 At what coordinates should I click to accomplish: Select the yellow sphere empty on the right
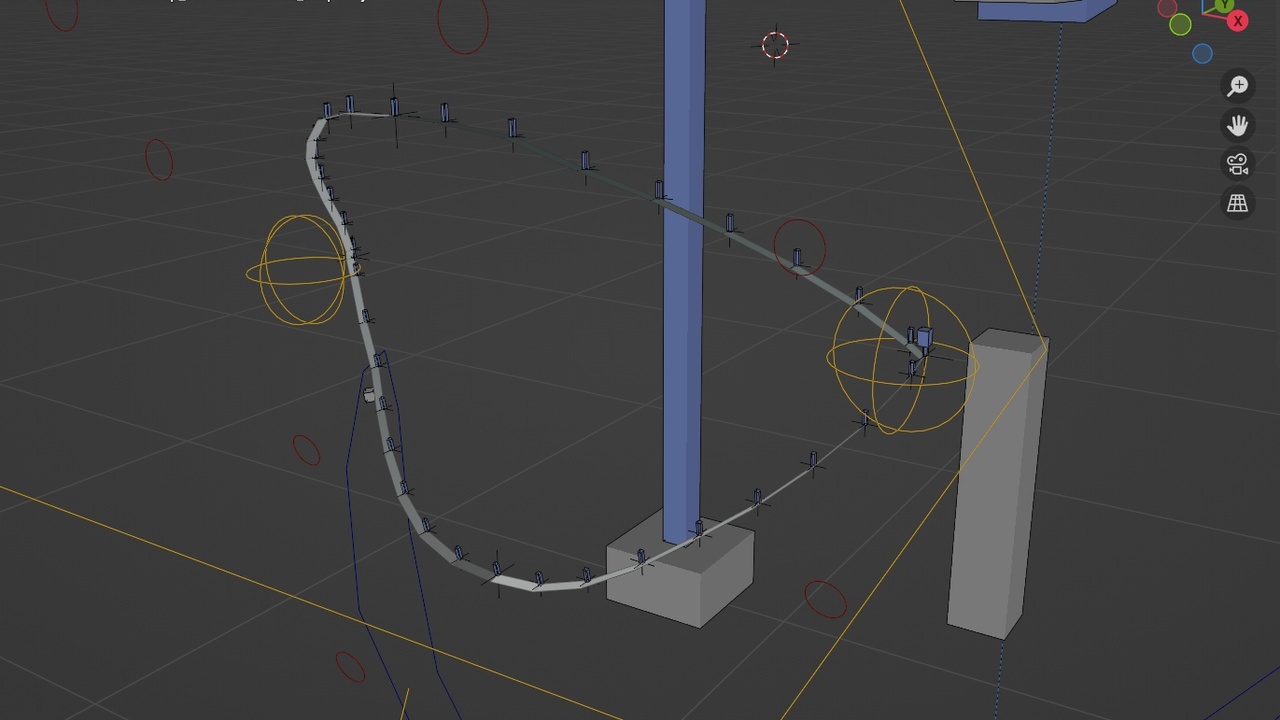pyautogui.click(x=903, y=360)
